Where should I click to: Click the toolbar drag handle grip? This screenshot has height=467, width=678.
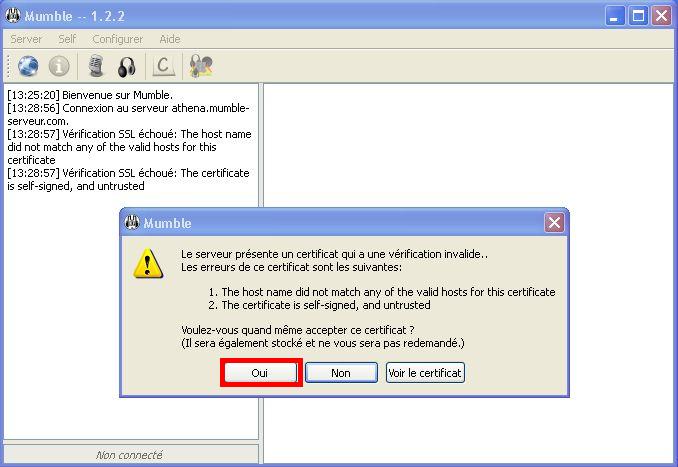(x=7, y=66)
